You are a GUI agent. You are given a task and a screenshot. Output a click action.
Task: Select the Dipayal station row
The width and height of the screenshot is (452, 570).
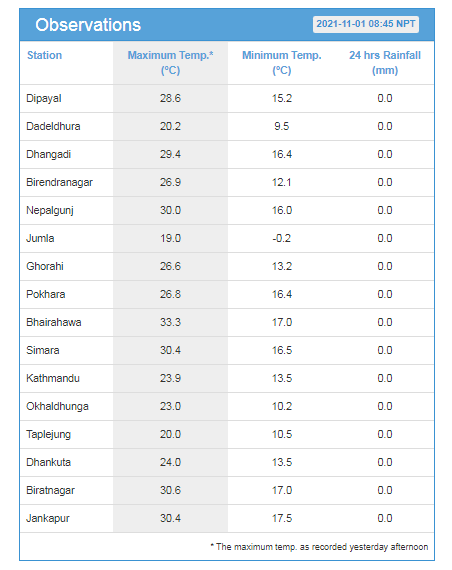click(227, 99)
